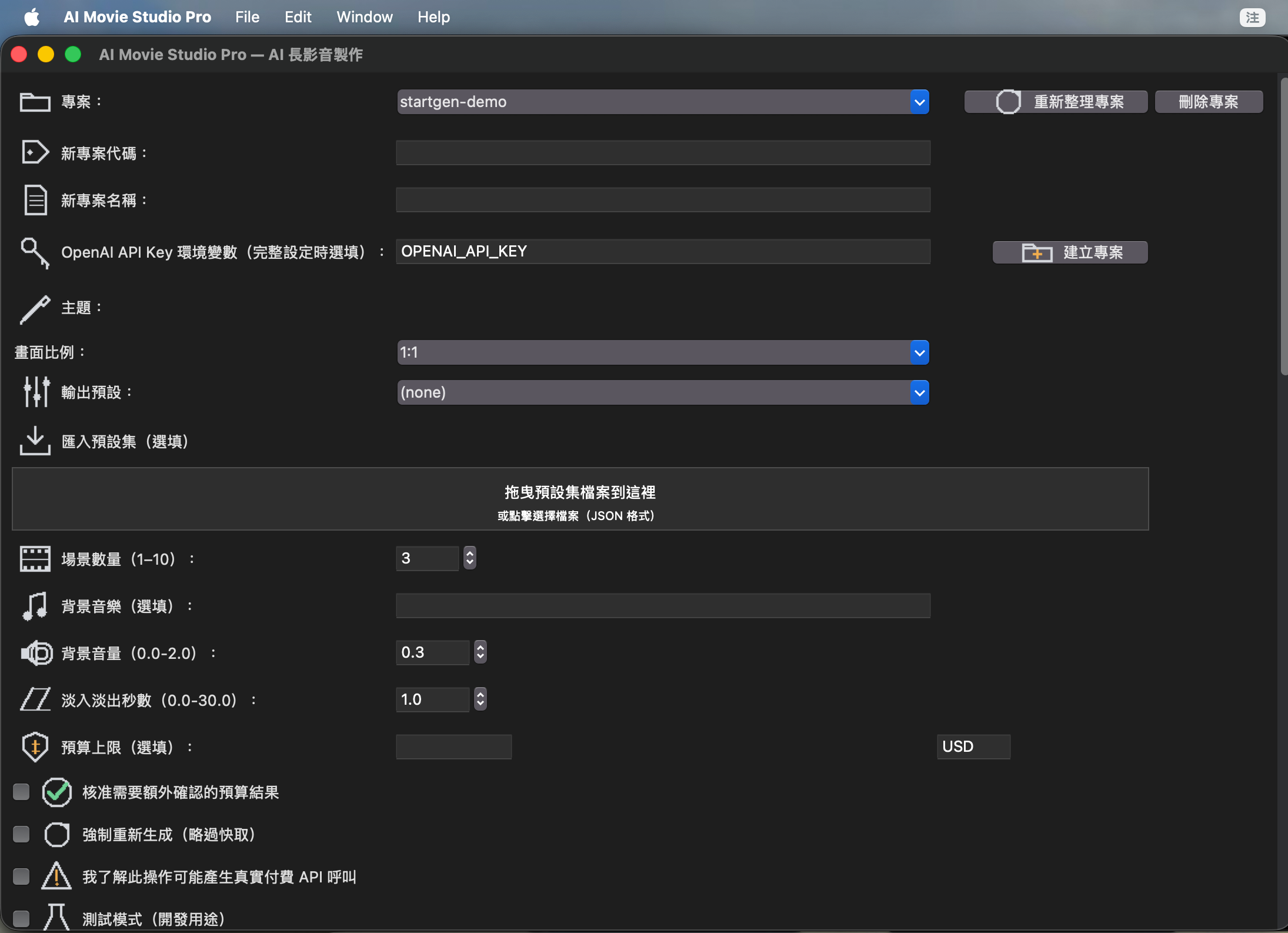1288x933 pixels.
Task: Open the File menu
Action: 247,17
